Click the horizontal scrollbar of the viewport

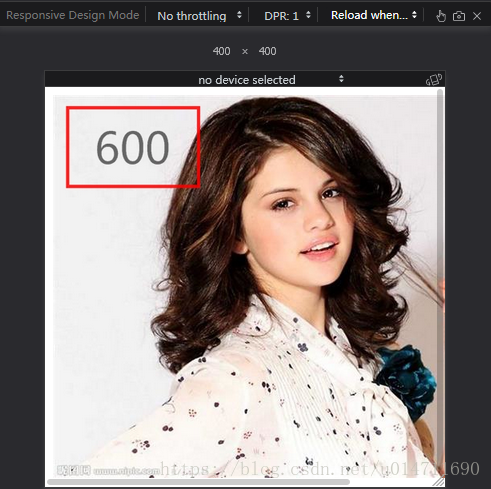coord(199,482)
